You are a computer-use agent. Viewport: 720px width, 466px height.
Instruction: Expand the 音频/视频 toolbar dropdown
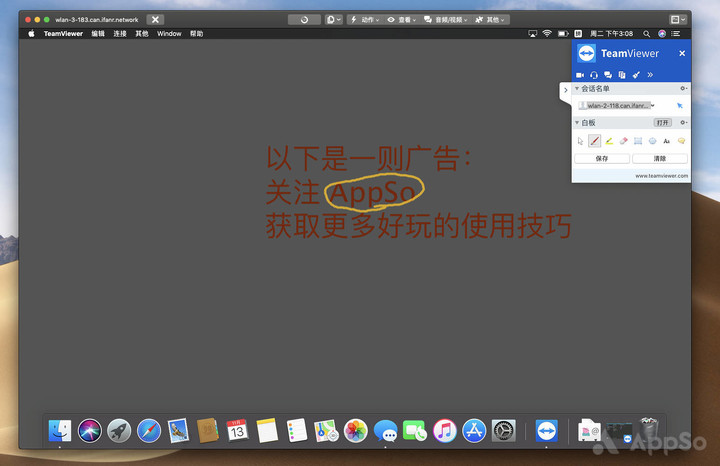click(441, 19)
